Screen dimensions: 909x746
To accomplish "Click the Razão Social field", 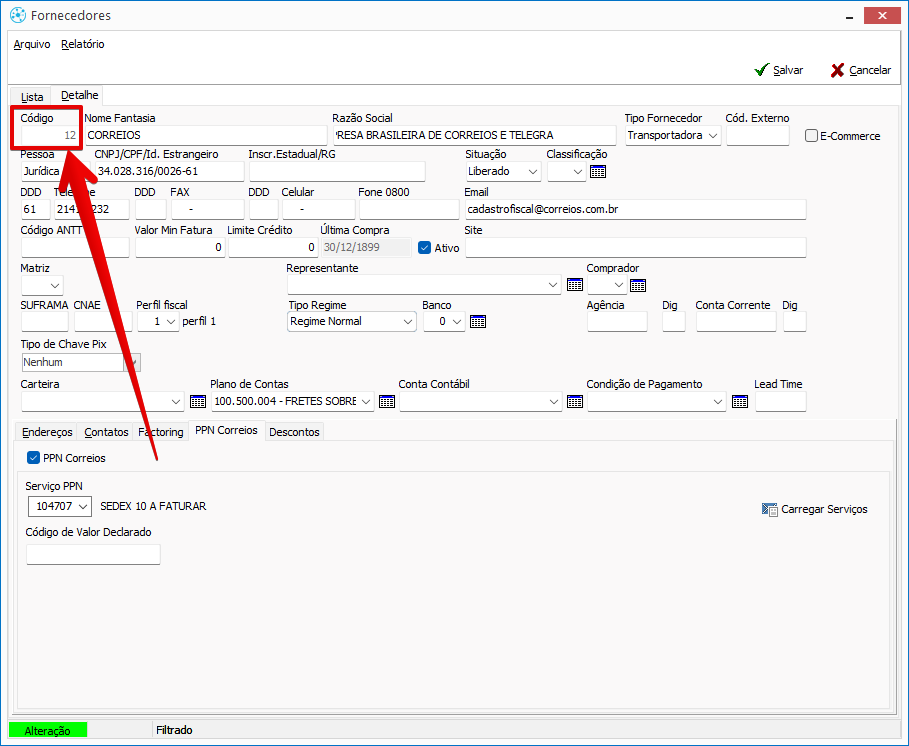I will 474,136.
